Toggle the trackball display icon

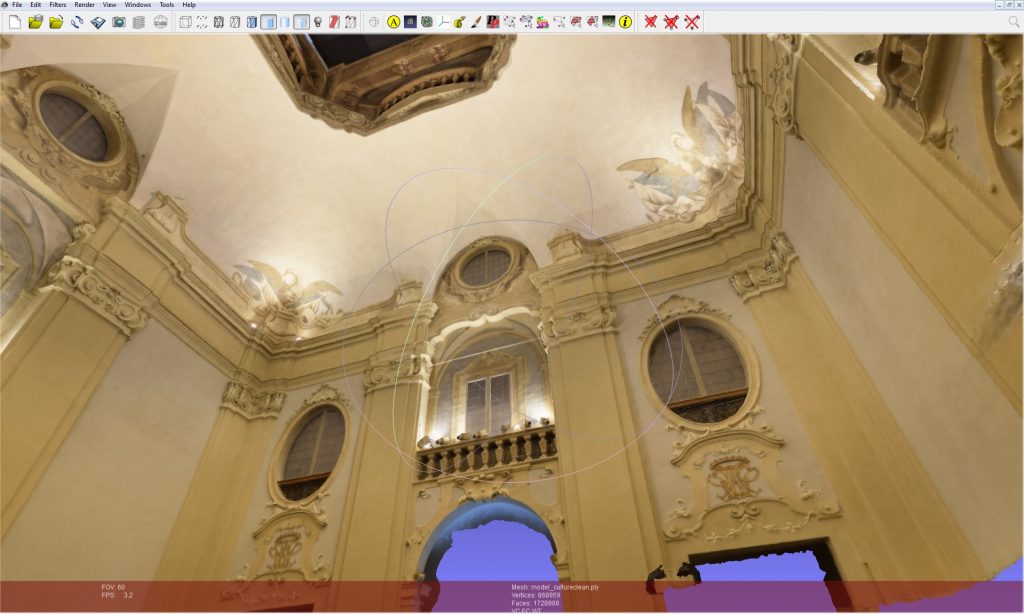tap(374, 21)
